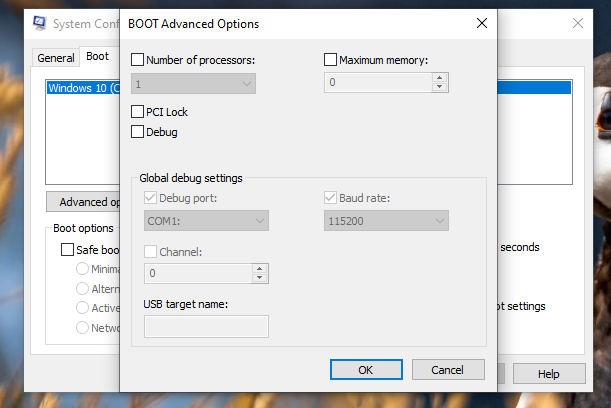Image resolution: width=611 pixels, height=408 pixels.
Task: Open the 115200 baud rate dropdown
Action: (386, 220)
